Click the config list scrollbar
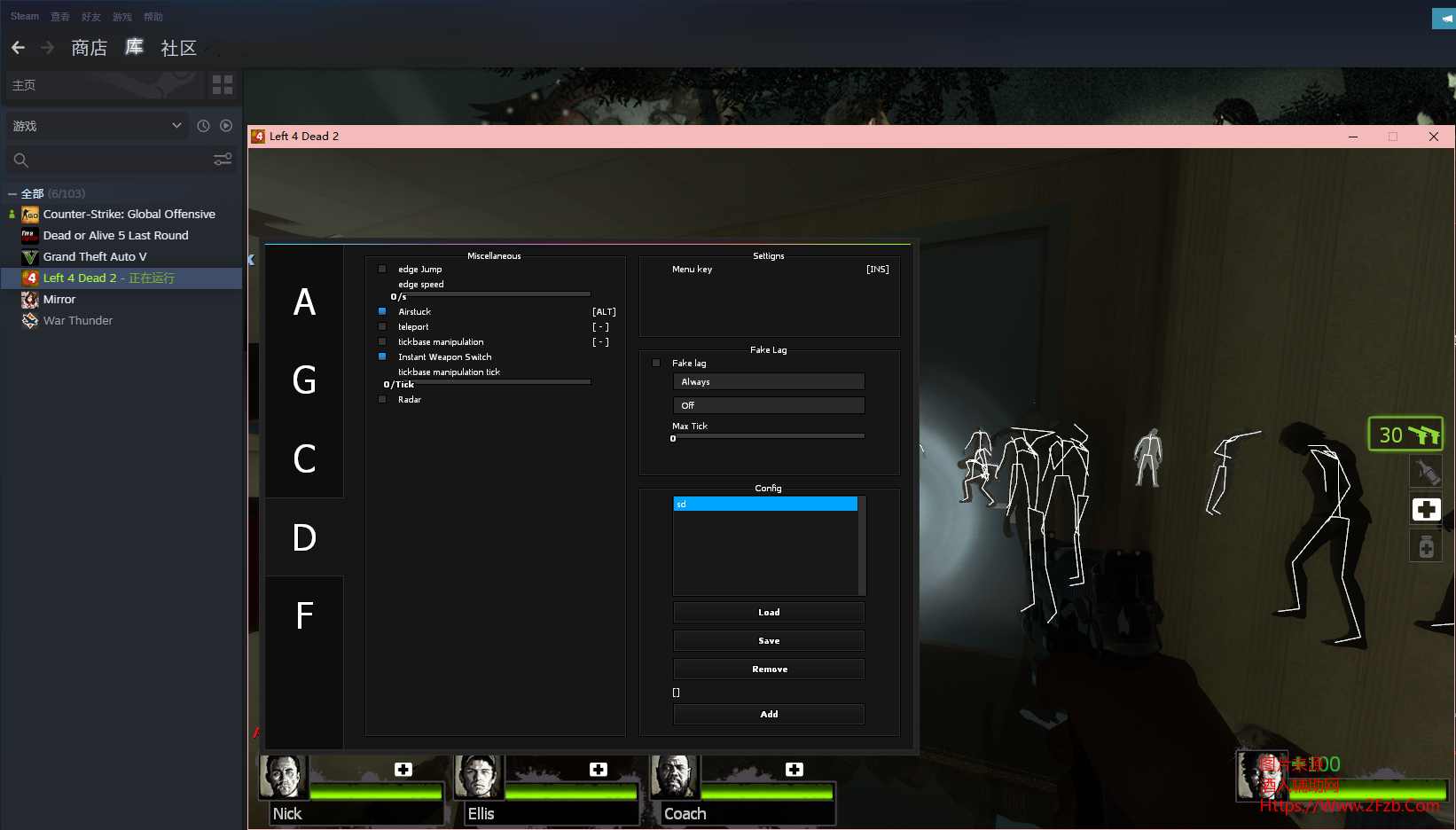The width and height of the screenshot is (1456, 830). click(862, 545)
